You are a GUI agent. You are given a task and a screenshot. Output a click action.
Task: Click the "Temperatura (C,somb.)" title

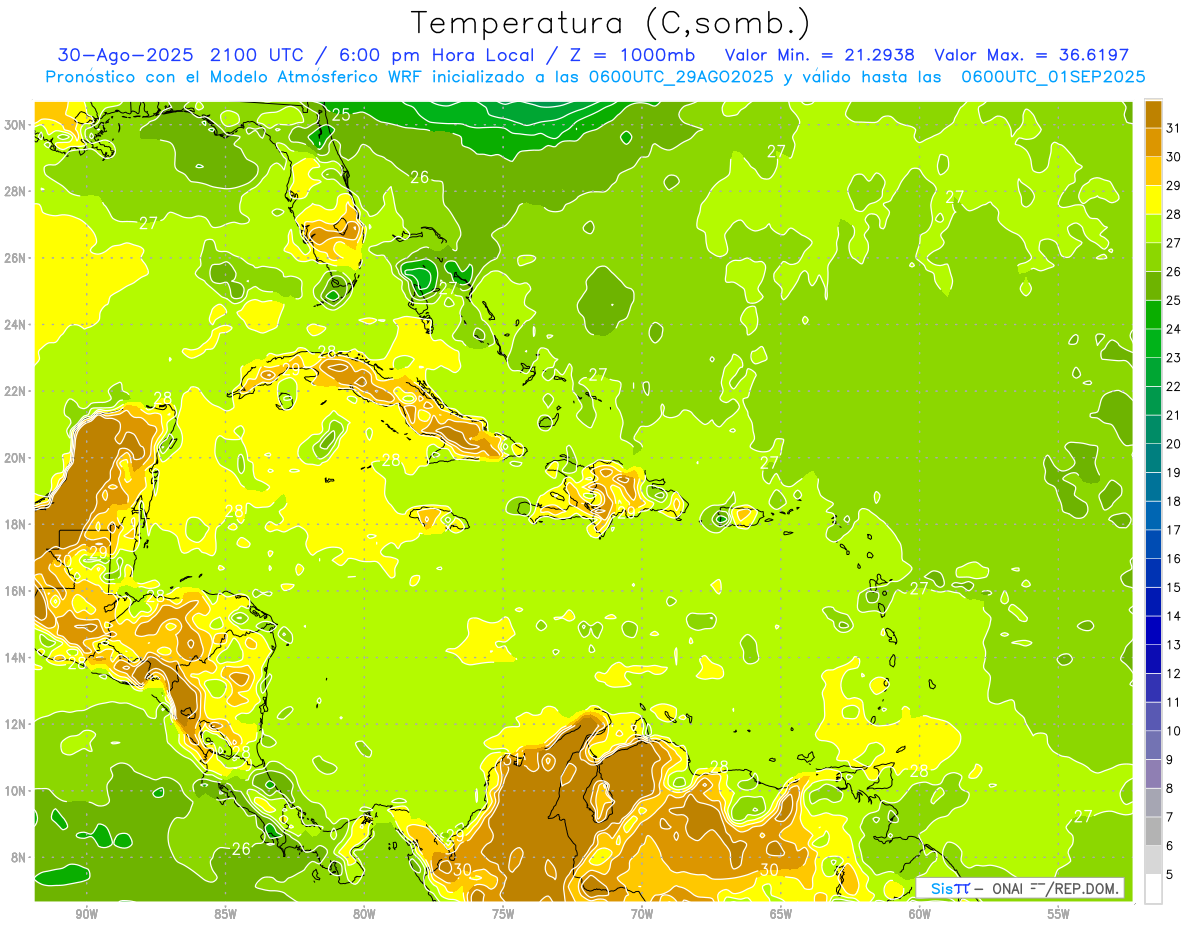click(611, 23)
